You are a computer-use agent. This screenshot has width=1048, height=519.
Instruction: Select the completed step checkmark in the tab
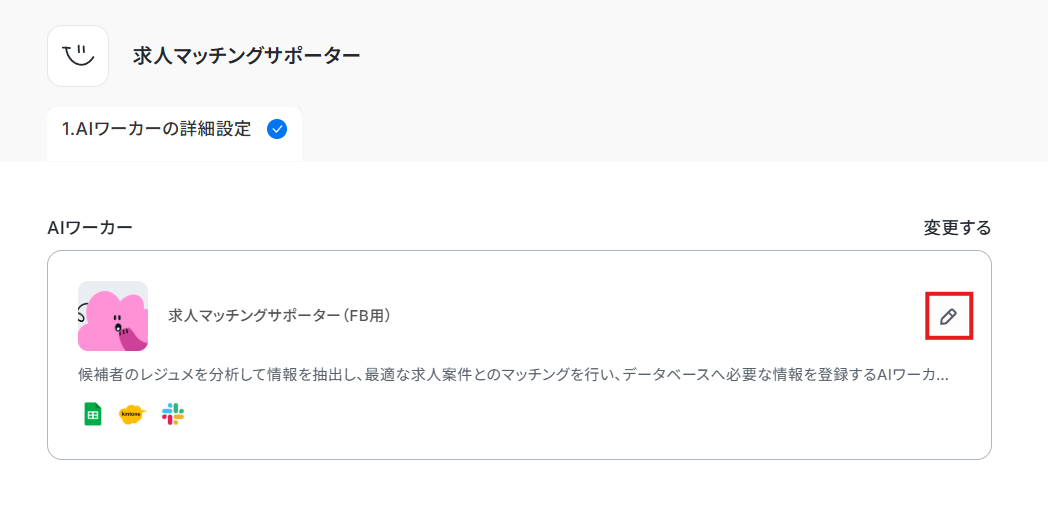tap(277, 130)
